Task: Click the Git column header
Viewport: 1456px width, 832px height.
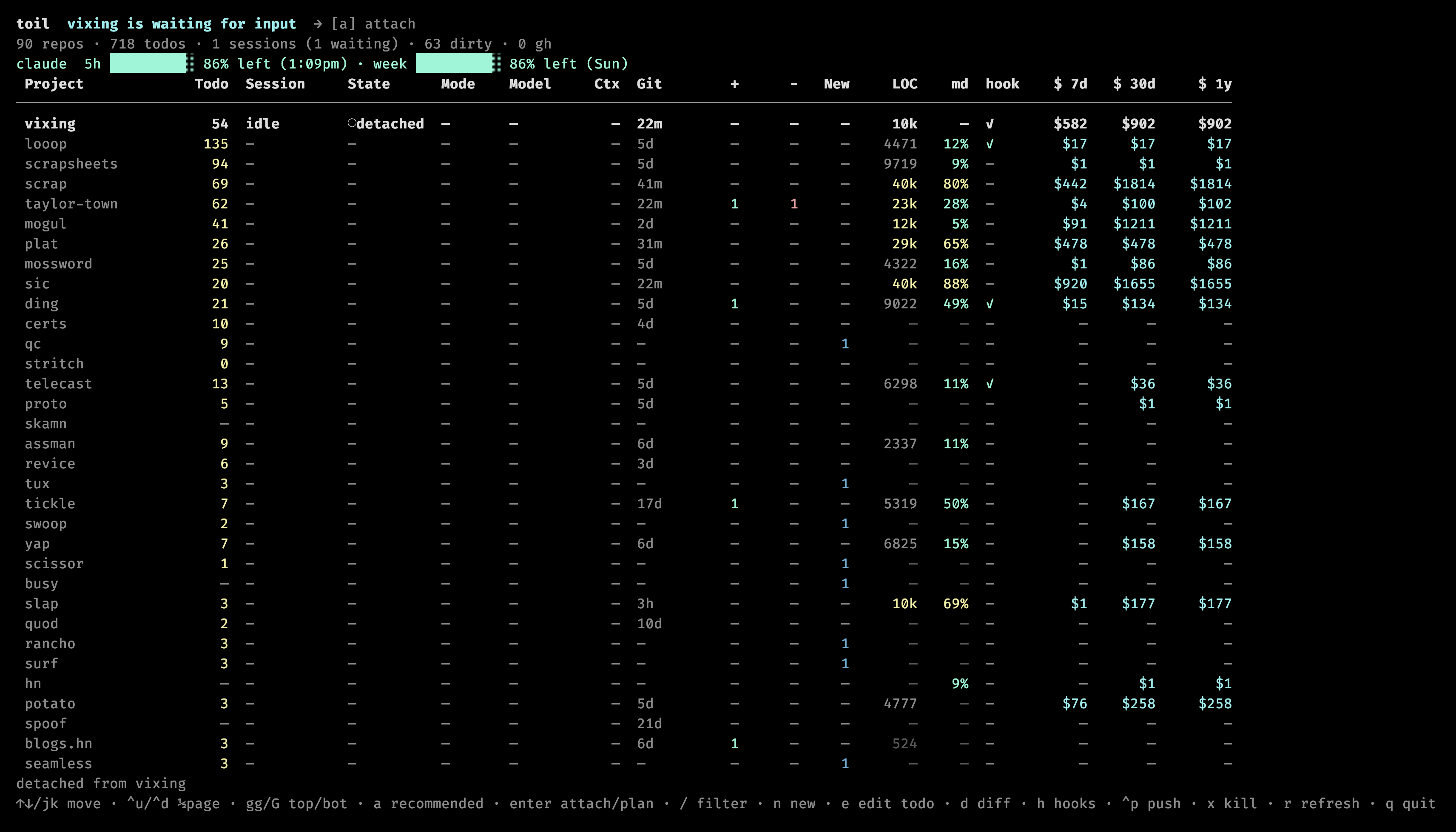Action: (x=649, y=84)
